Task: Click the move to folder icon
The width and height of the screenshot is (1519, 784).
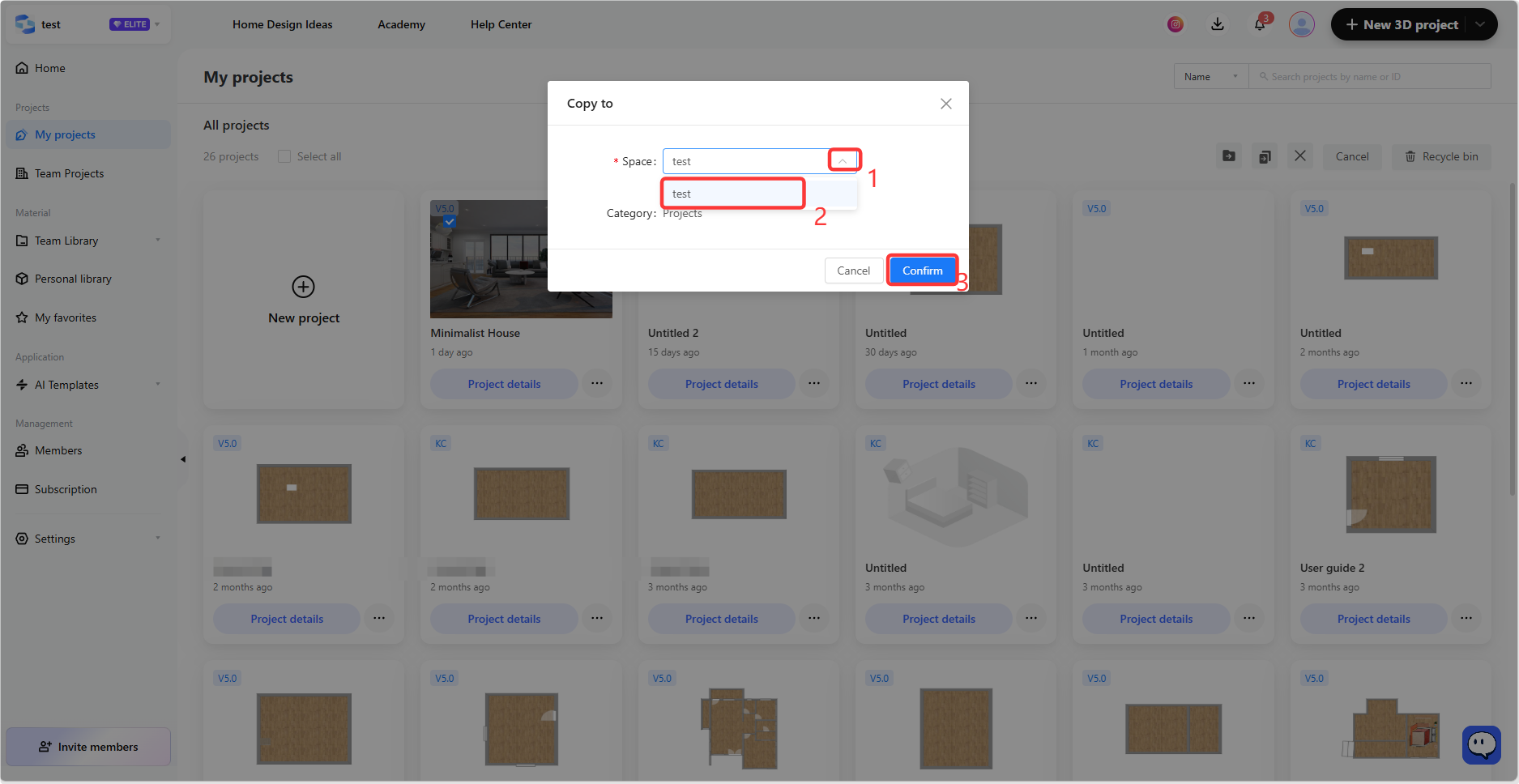Action: click(x=1229, y=156)
